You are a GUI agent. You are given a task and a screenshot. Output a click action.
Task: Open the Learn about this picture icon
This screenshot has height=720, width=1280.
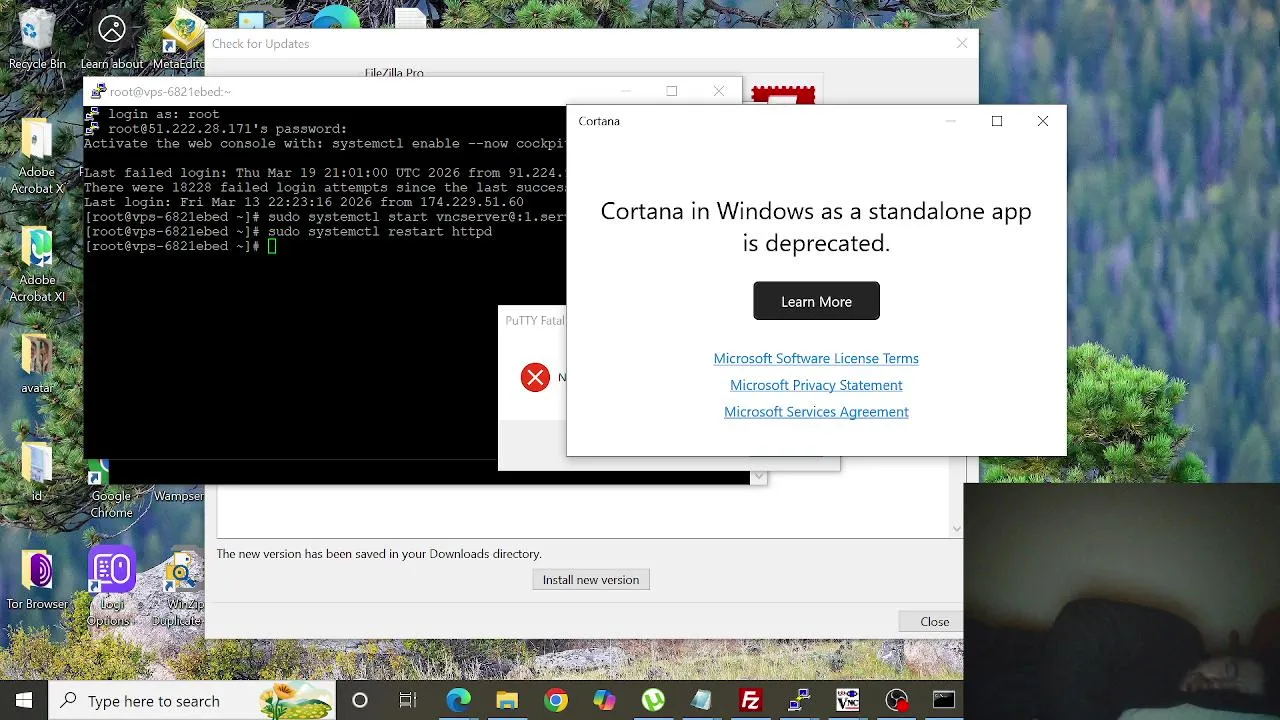point(111,38)
